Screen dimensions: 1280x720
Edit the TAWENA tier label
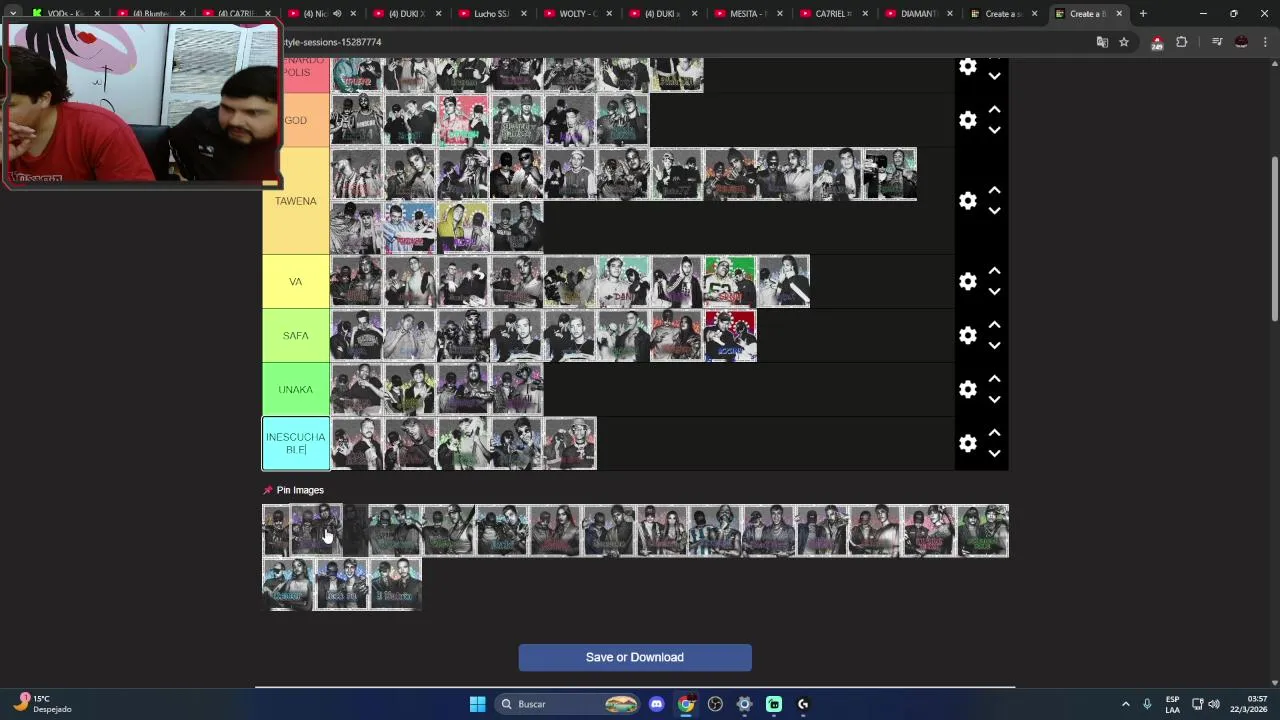coord(296,201)
